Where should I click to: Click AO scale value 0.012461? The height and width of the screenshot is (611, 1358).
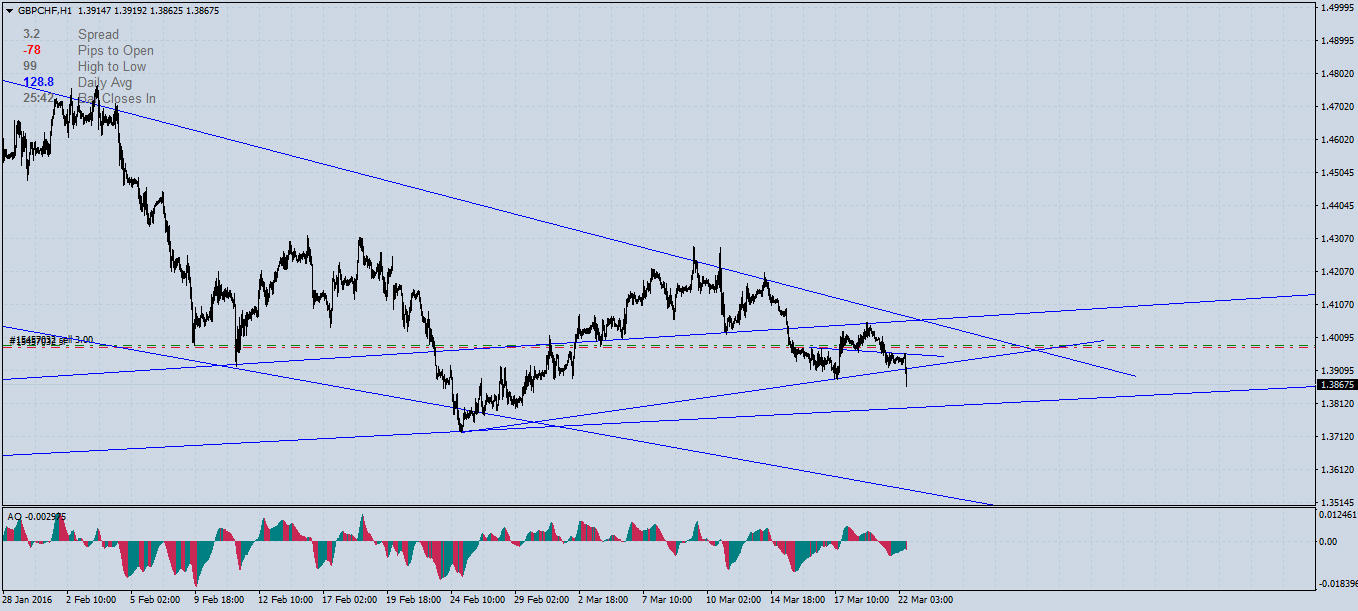1338,515
